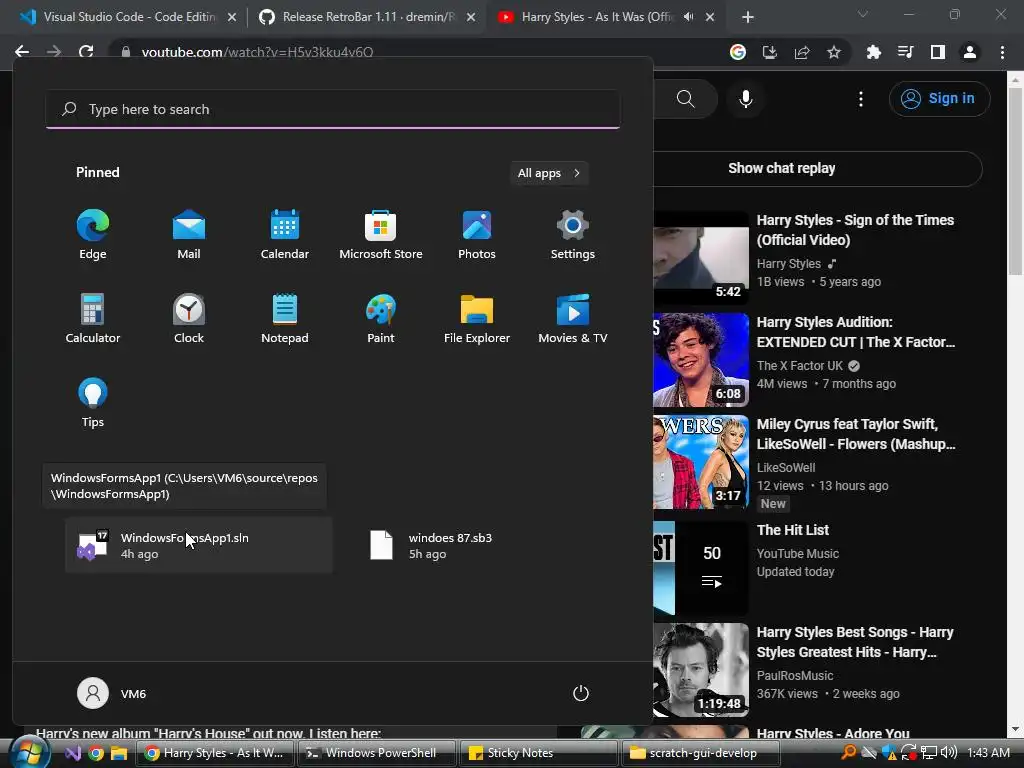This screenshot has width=1024, height=768.
Task: Switch to the Release RetroBar 1.11 tab
Action: (366, 17)
